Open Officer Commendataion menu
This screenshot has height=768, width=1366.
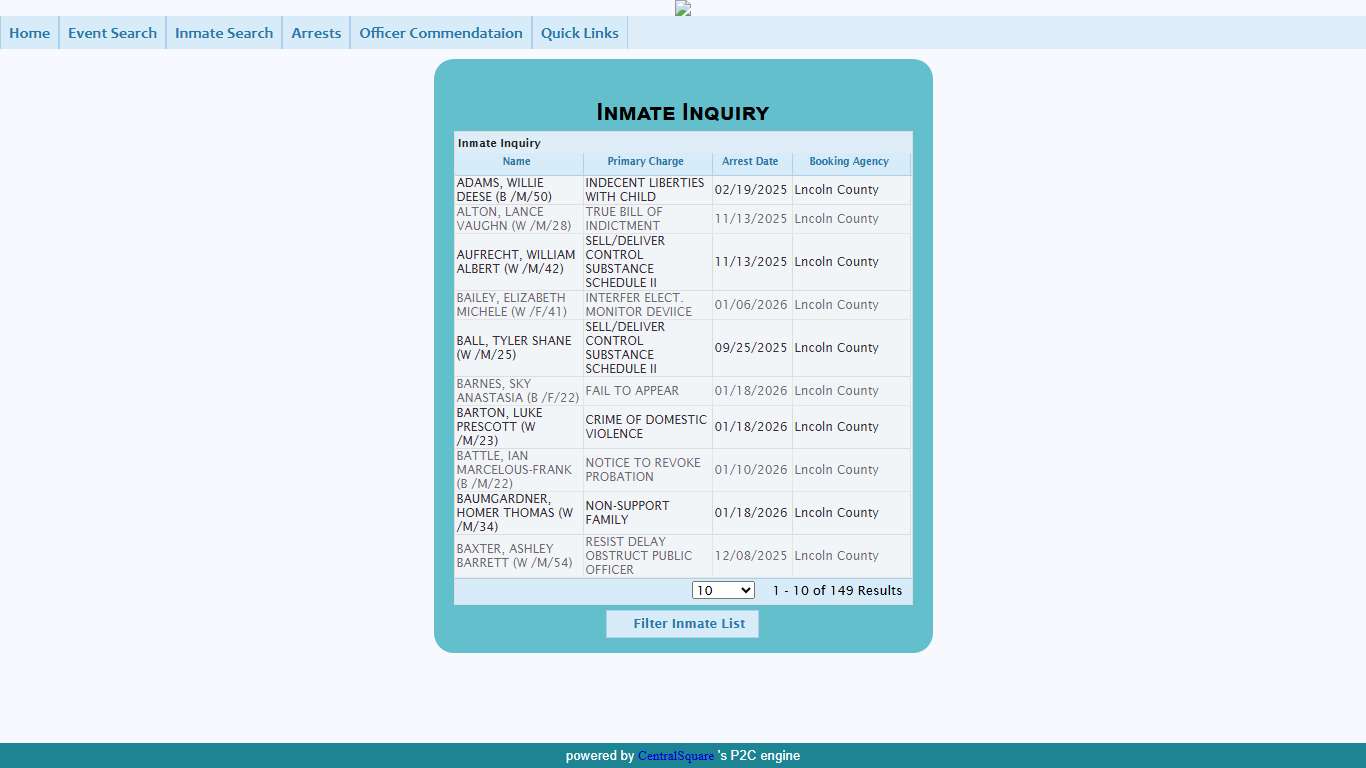coord(441,33)
